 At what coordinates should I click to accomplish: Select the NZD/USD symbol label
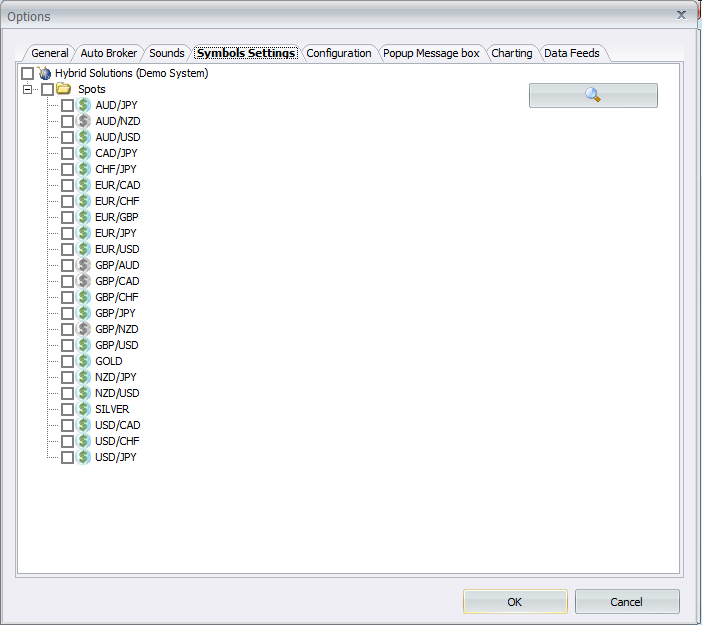click(x=117, y=394)
